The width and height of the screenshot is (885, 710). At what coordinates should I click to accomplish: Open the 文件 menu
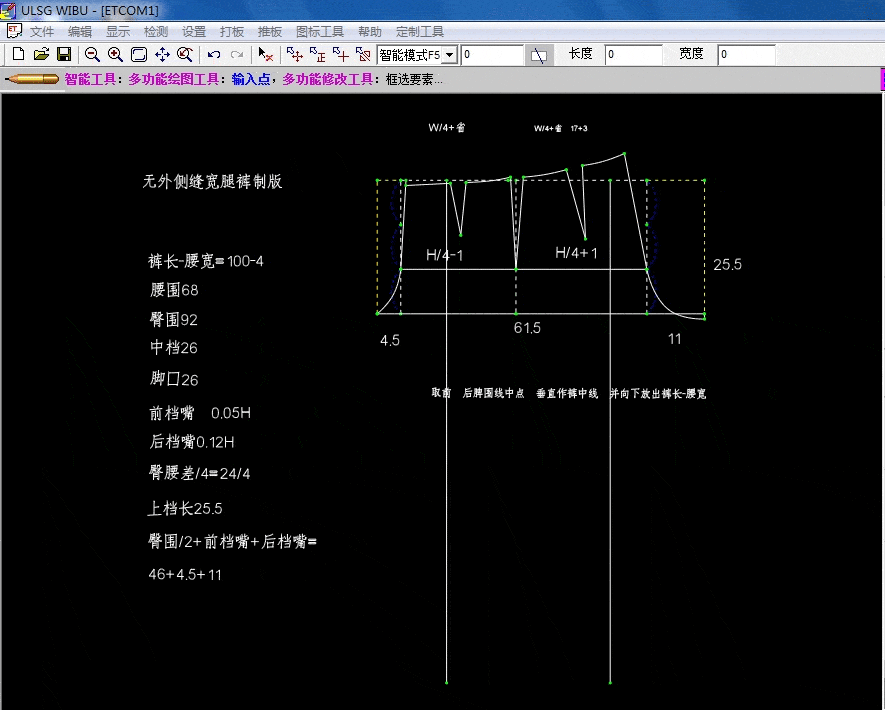(41, 30)
